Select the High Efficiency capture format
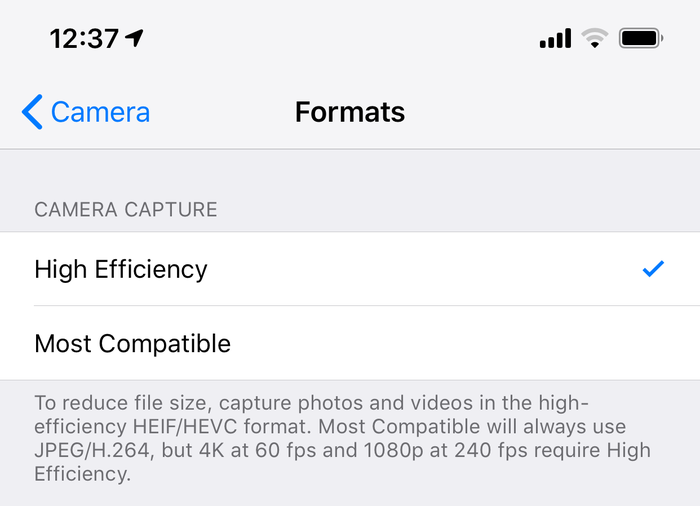Viewport: 700px width, 506px height. tap(350, 269)
